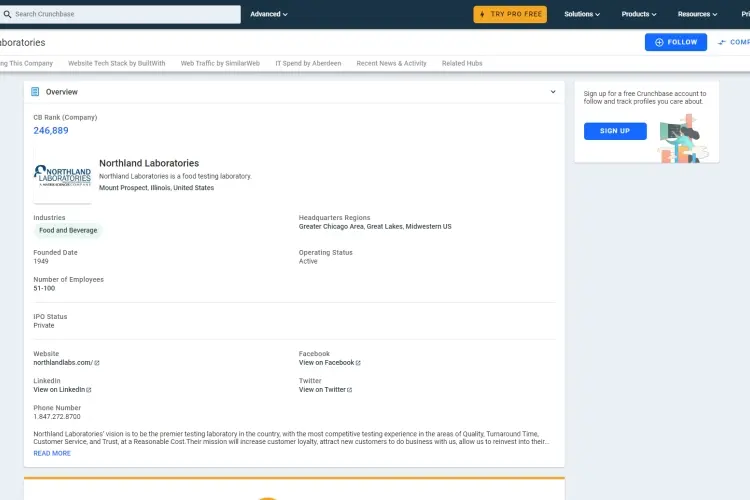Click external link icon beside View on Twitter
The height and width of the screenshot is (500, 750).
tap(349, 390)
